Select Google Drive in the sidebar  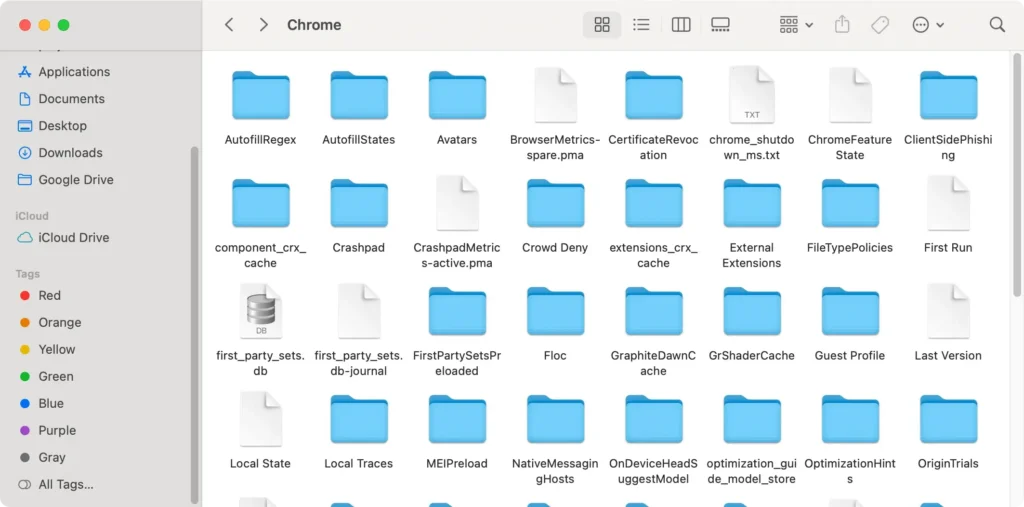pos(65,180)
